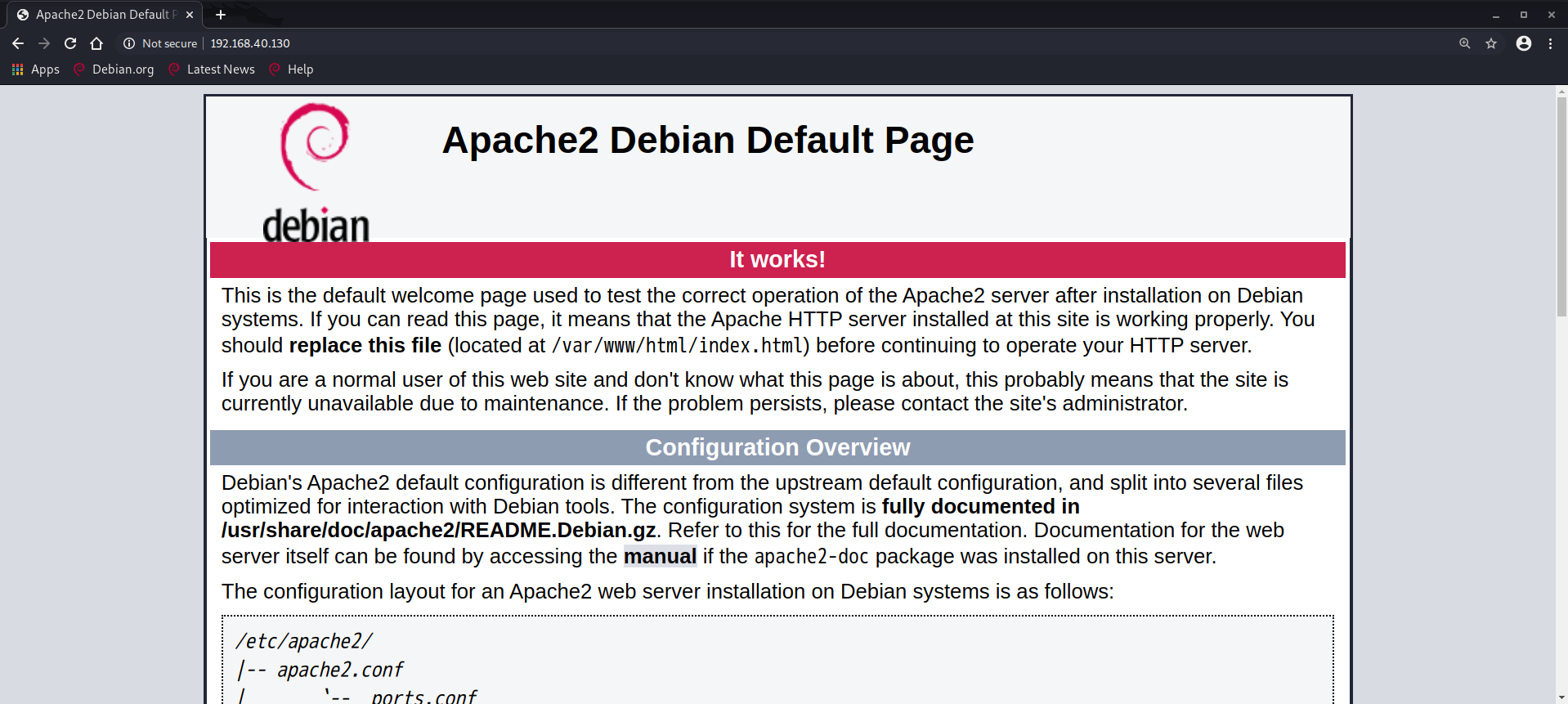Select the Apache2 Debian Default Page tab

105,15
